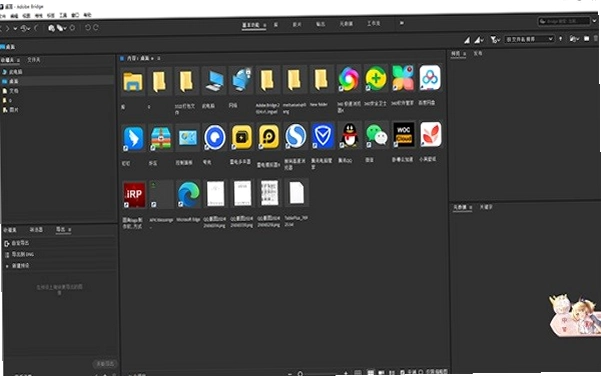Expand the workspace overflow arrow after tabs
The image size is (601, 376).
click(x=402, y=23)
